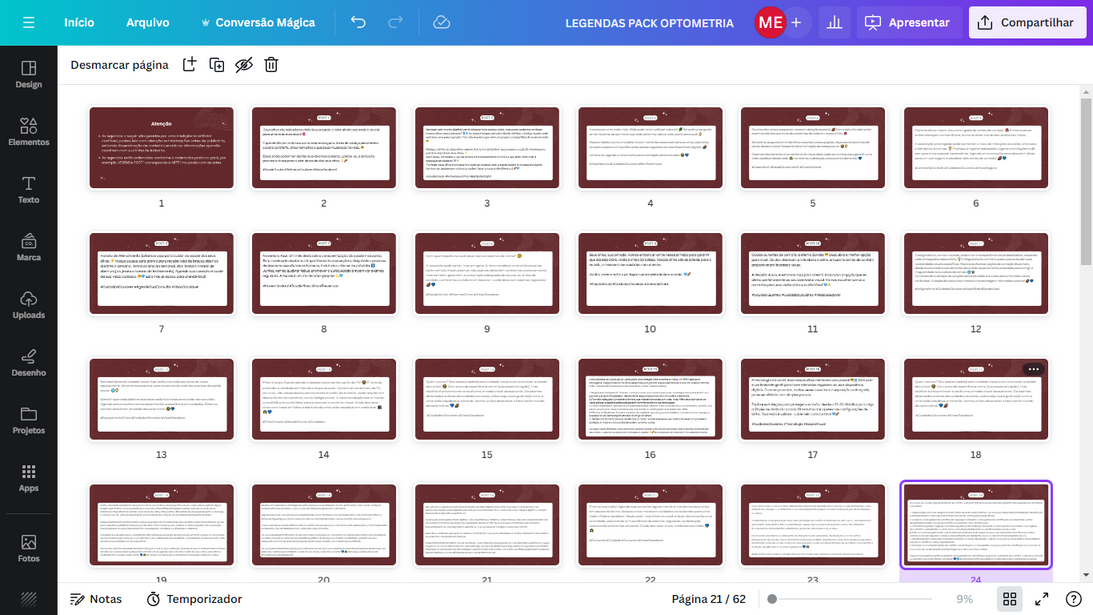Image resolution: width=1093 pixels, height=615 pixels.
Task: Open the Design side panel
Action: coord(29,75)
